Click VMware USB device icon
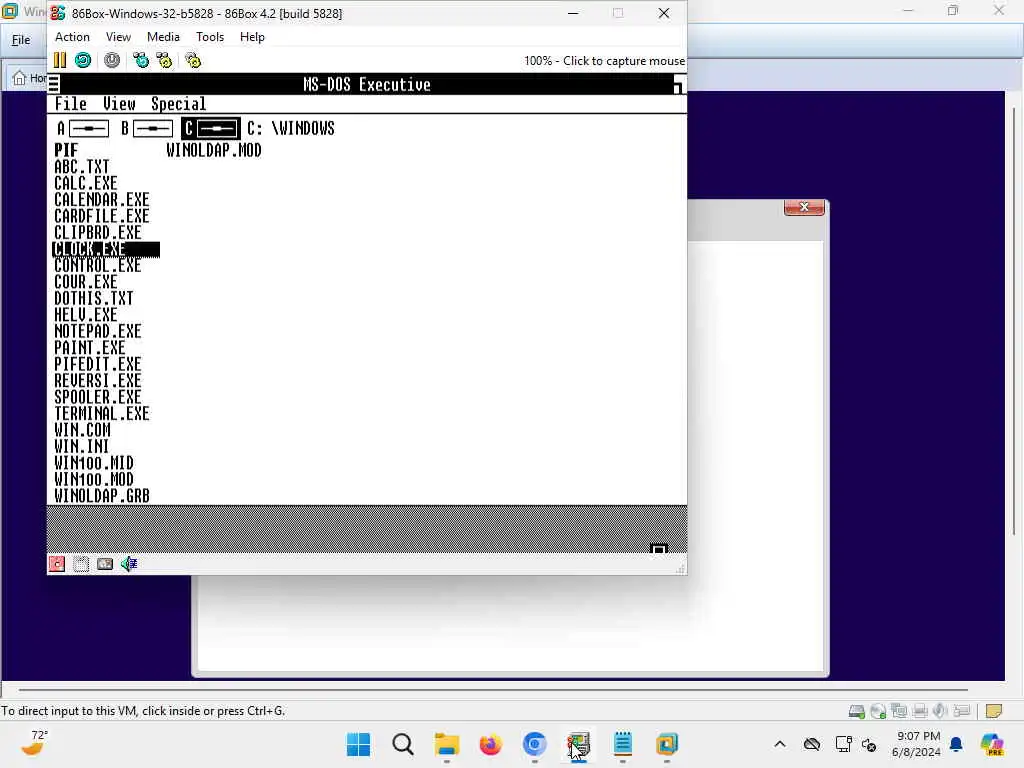This screenshot has height=768, width=1024. point(961,711)
